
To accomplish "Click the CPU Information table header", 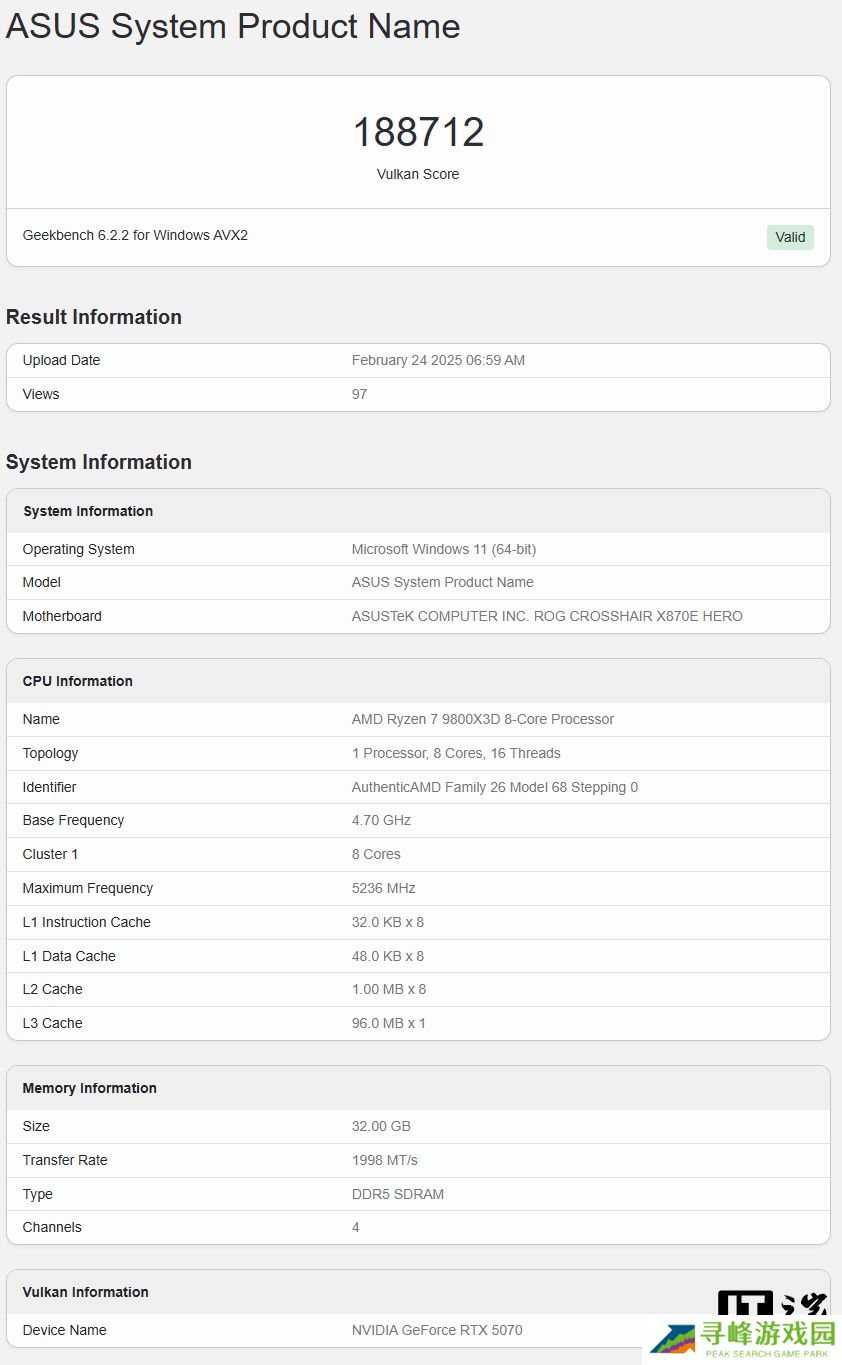I will coord(78,681).
